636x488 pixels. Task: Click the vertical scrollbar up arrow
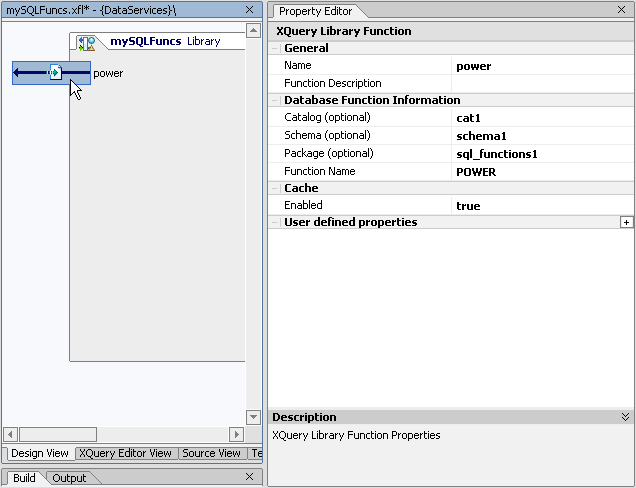pos(254,30)
